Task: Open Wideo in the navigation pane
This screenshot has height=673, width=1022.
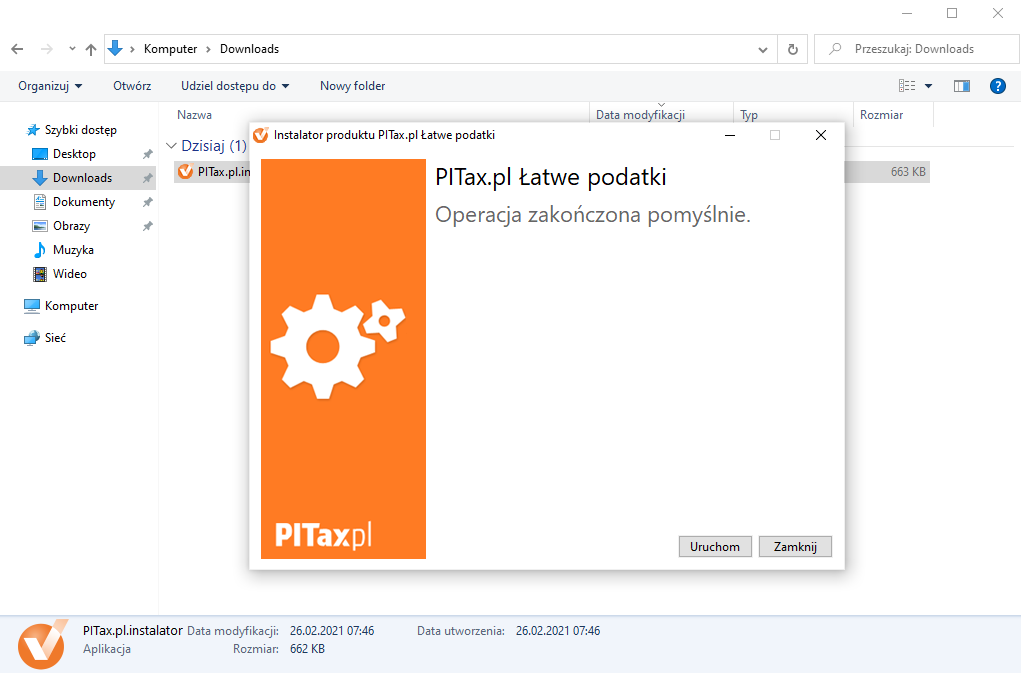Action: pos(69,274)
